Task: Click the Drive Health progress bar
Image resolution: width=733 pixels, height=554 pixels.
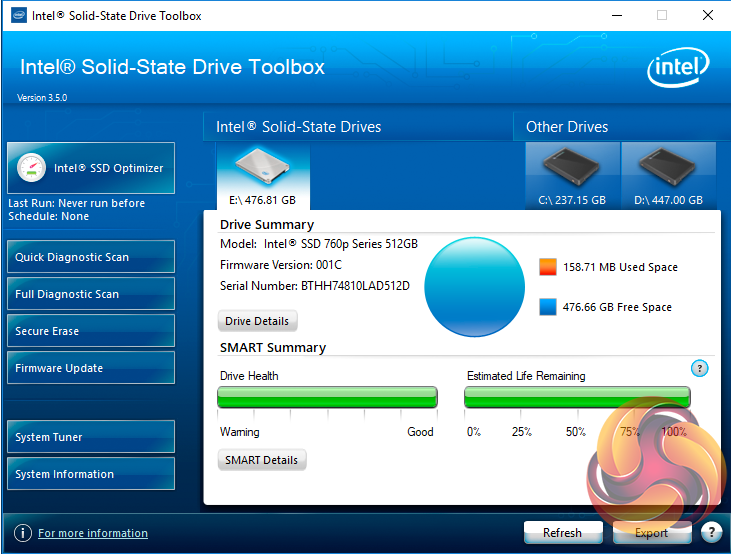Action: click(327, 397)
